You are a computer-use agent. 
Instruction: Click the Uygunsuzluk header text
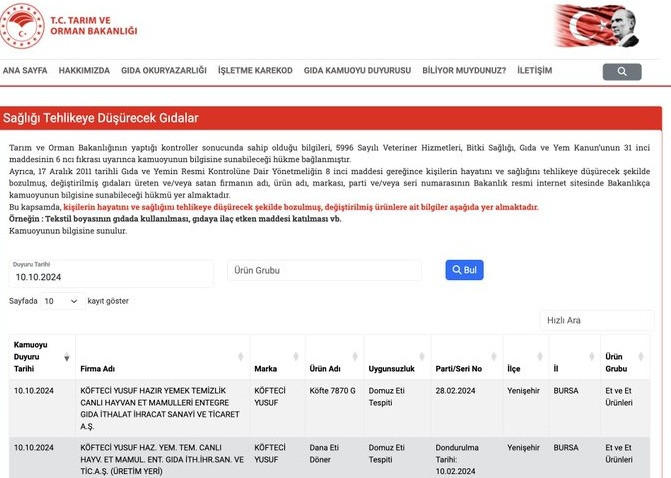pyautogui.click(x=392, y=369)
